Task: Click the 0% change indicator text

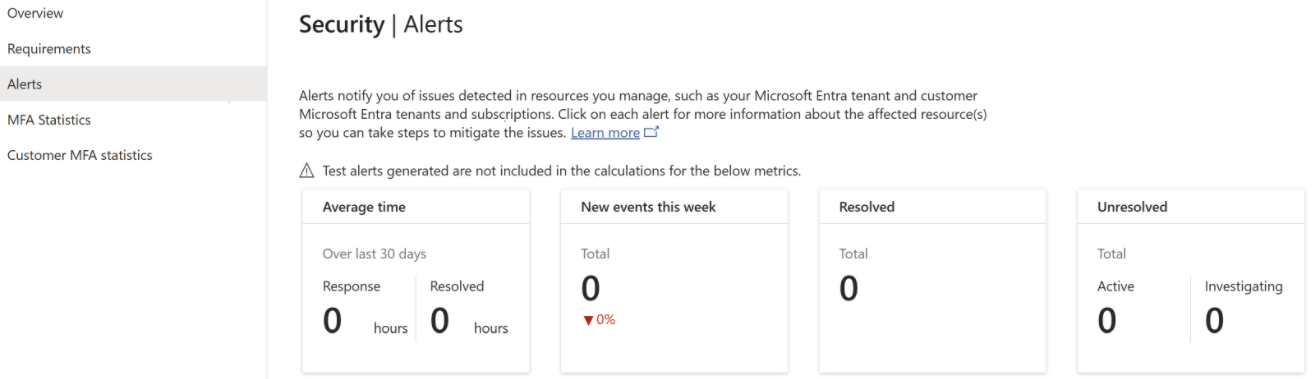Action: click(605, 320)
